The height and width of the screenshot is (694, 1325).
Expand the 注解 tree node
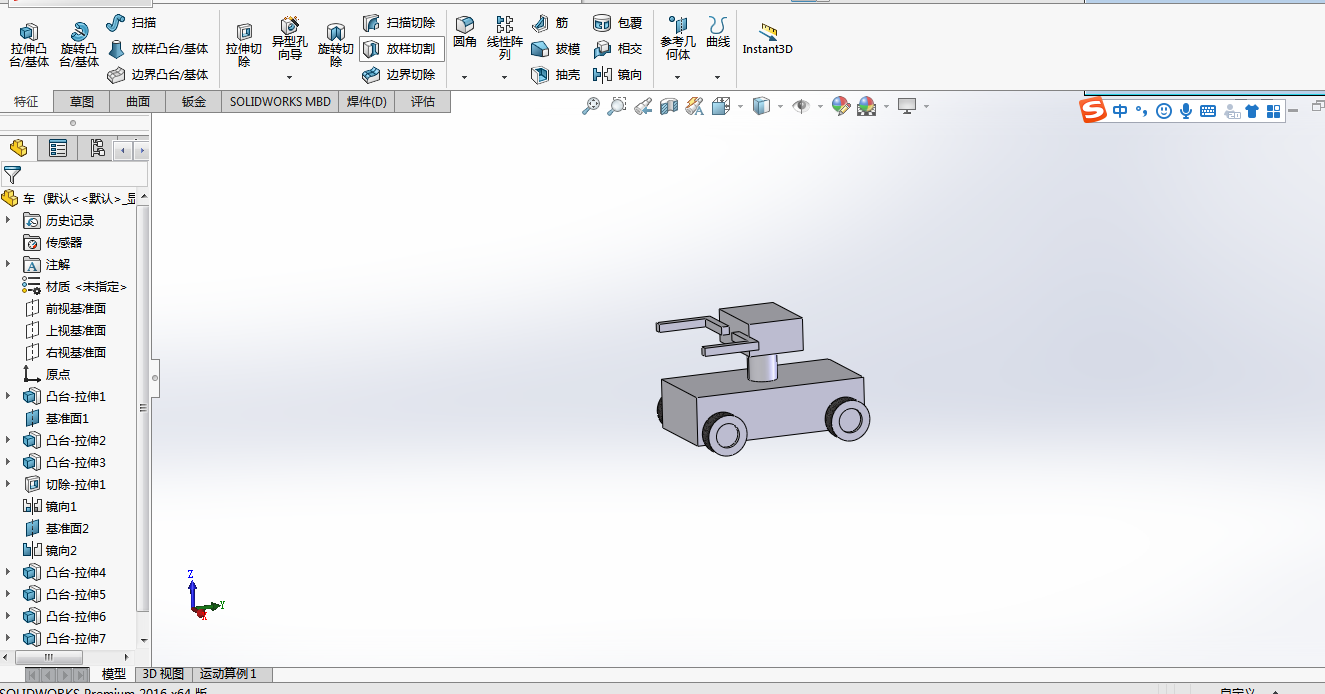9,264
